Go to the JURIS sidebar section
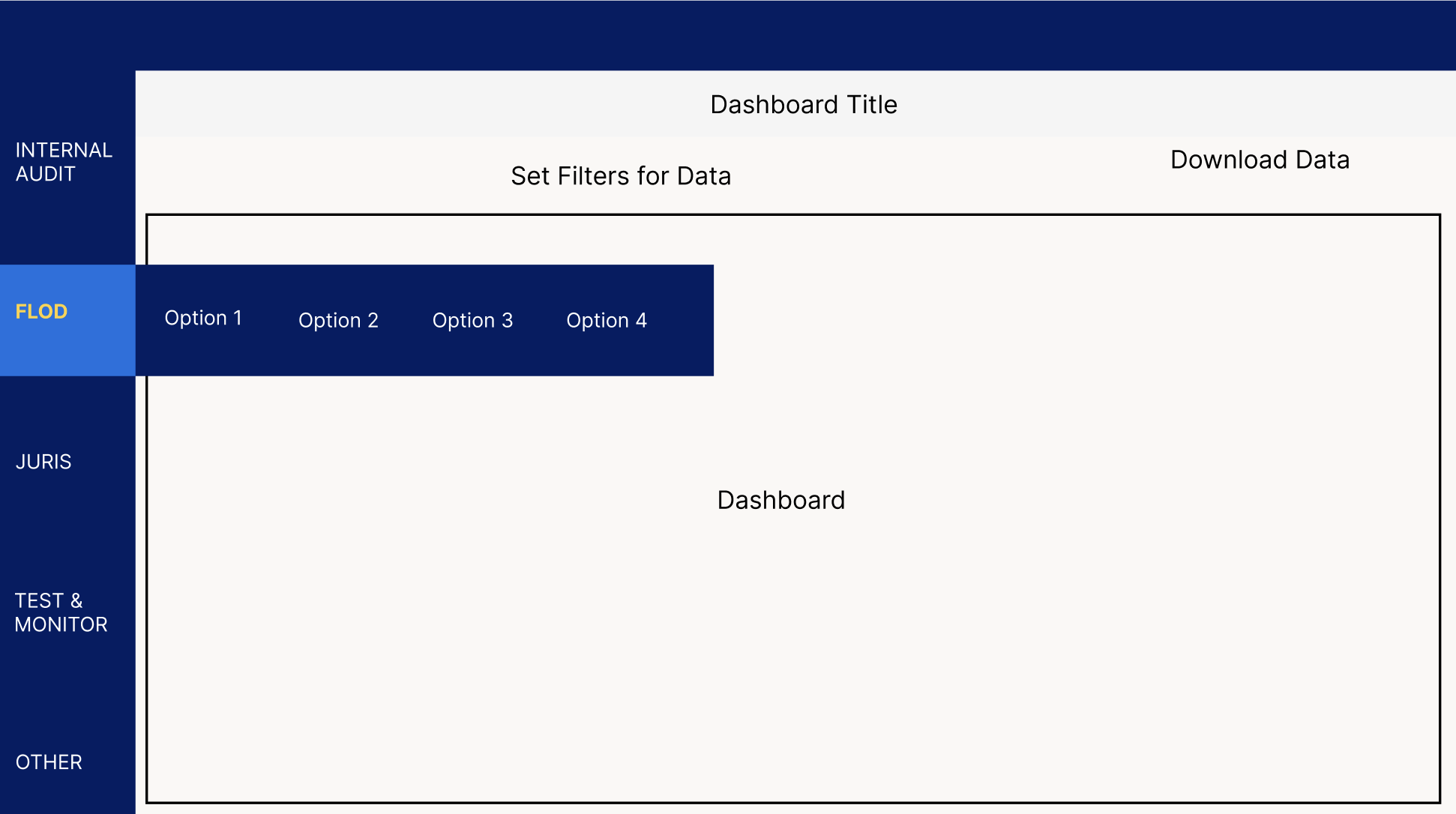Viewport: 1456px width, 814px height. (x=43, y=462)
